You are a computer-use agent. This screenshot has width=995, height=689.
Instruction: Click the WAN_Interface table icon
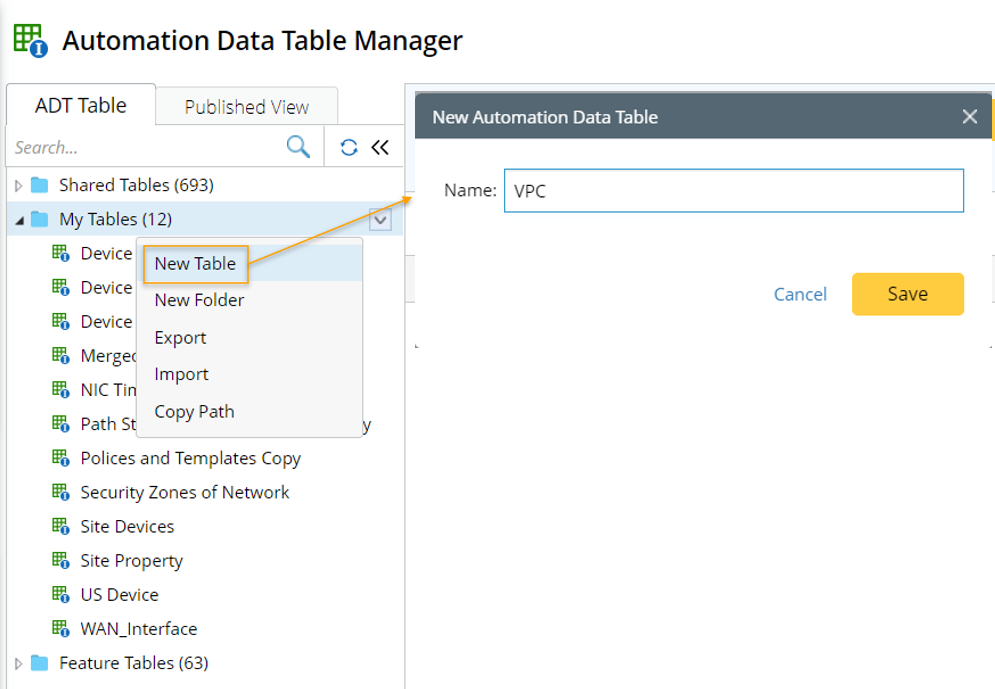(x=60, y=629)
